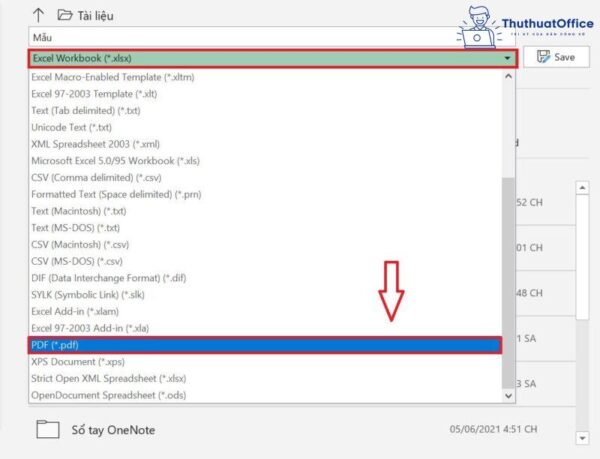Choose PDF (*.pdf) file type
This screenshot has width=600, height=459.
click(x=265, y=345)
